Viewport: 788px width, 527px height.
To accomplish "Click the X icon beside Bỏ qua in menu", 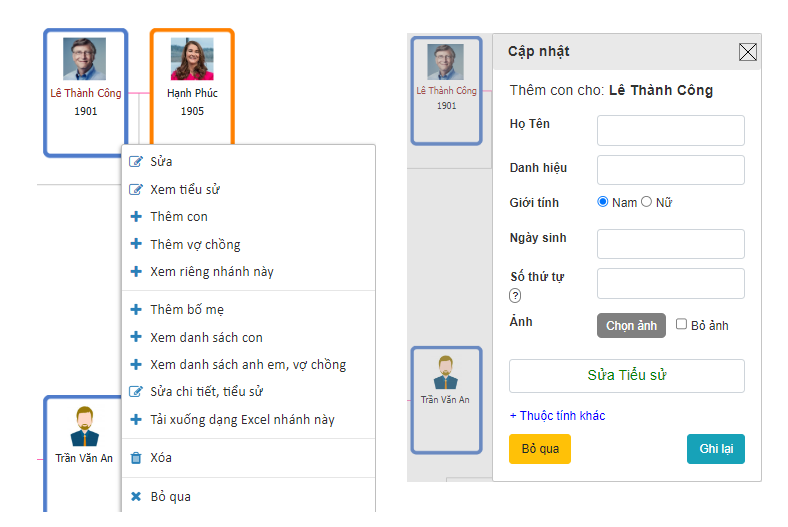I will tap(136, 497).
